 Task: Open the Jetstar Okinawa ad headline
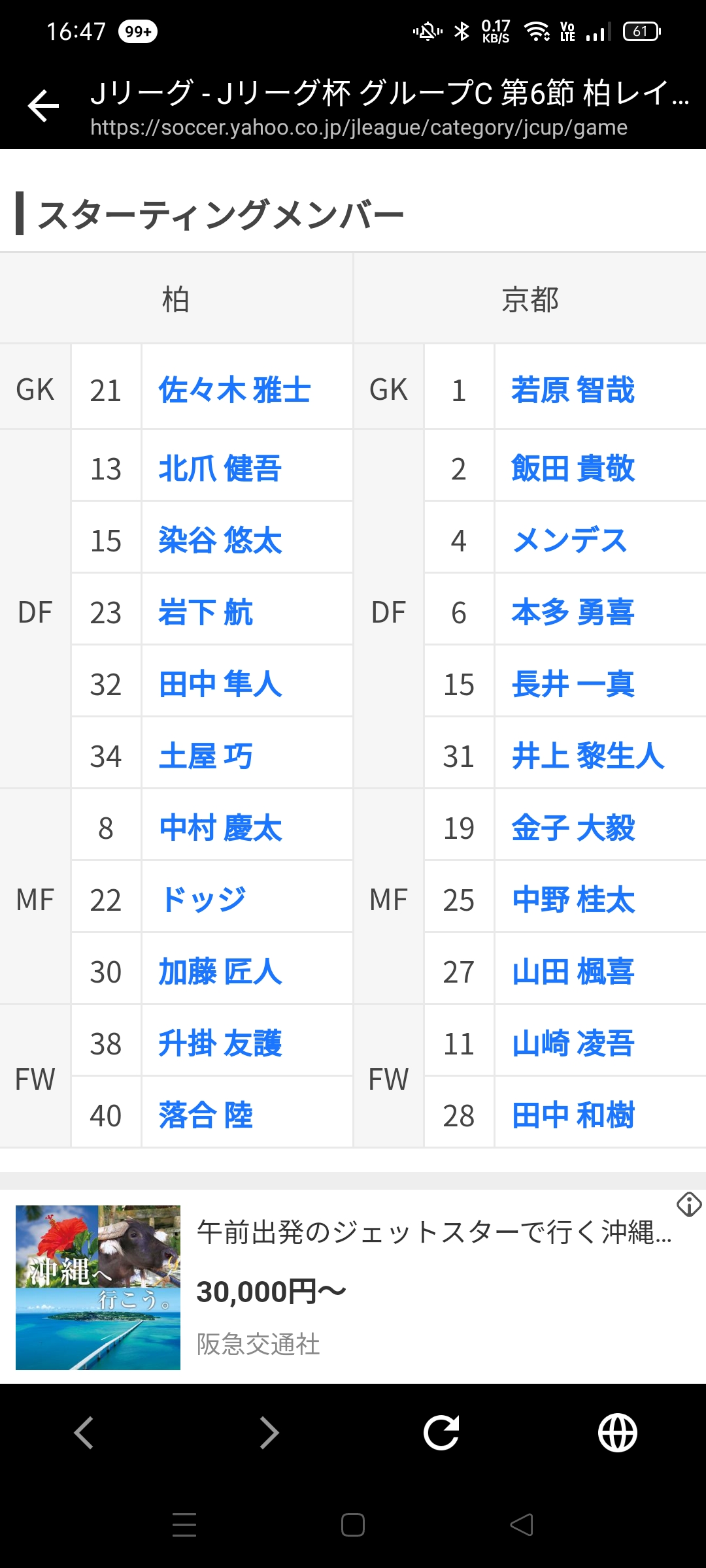click(434, 1232)
